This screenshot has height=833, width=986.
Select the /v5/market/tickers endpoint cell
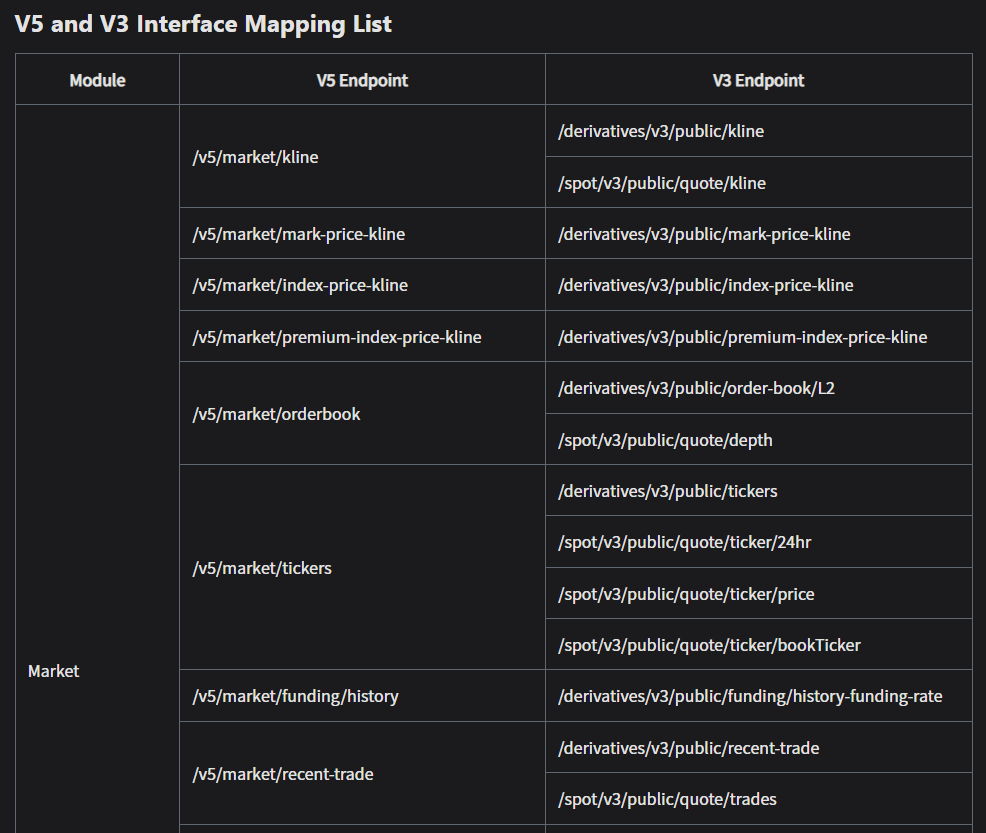pos(262,568)
